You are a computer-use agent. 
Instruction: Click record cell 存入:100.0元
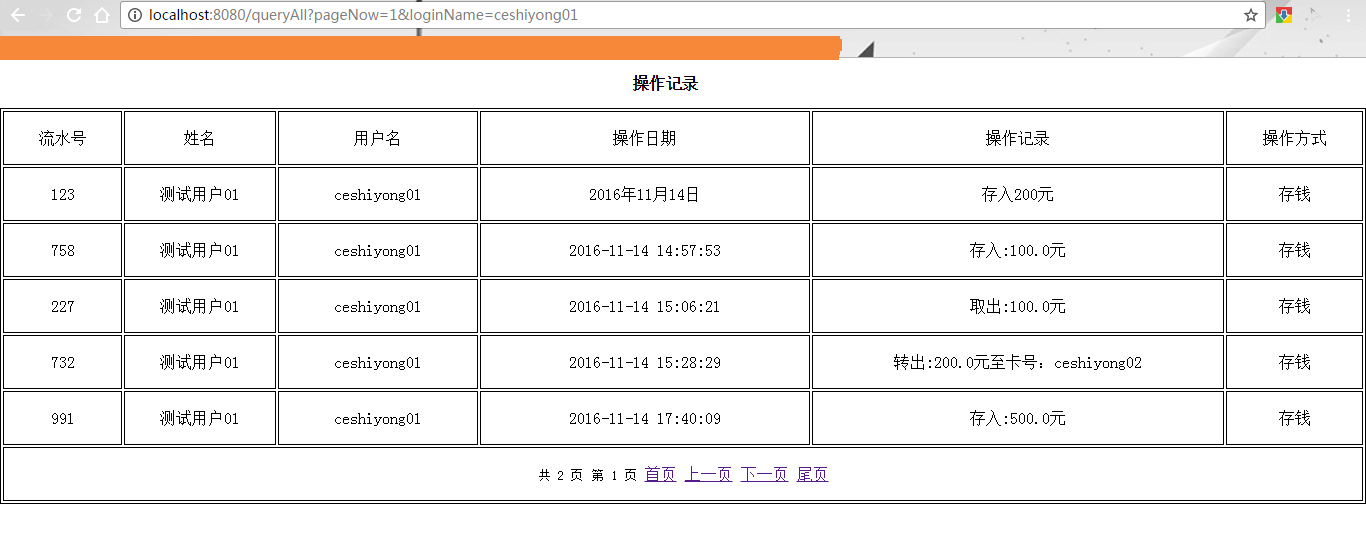pyautogui.click(x=1018, y=250)
